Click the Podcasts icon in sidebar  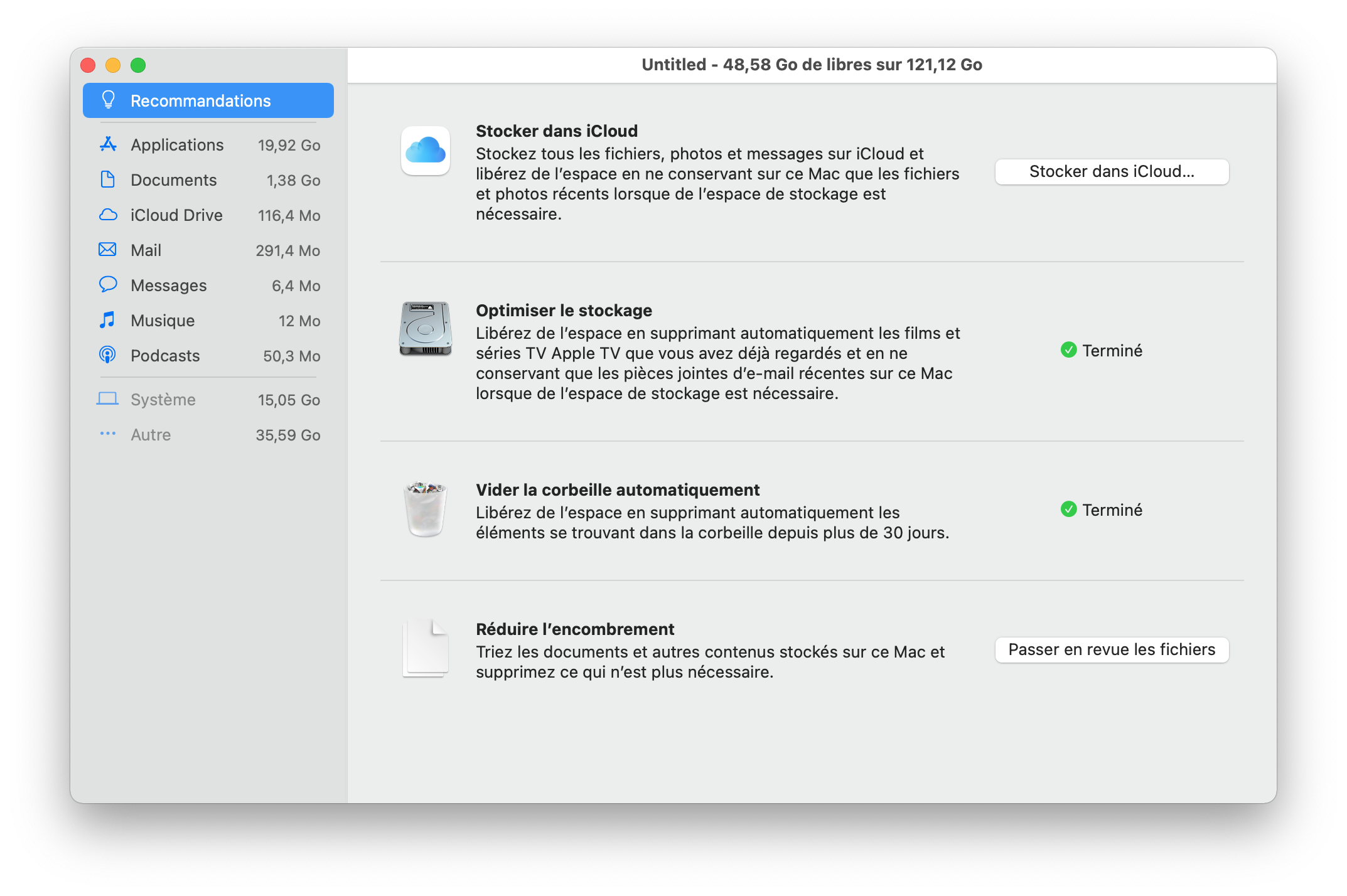click(x=108, y=355)
